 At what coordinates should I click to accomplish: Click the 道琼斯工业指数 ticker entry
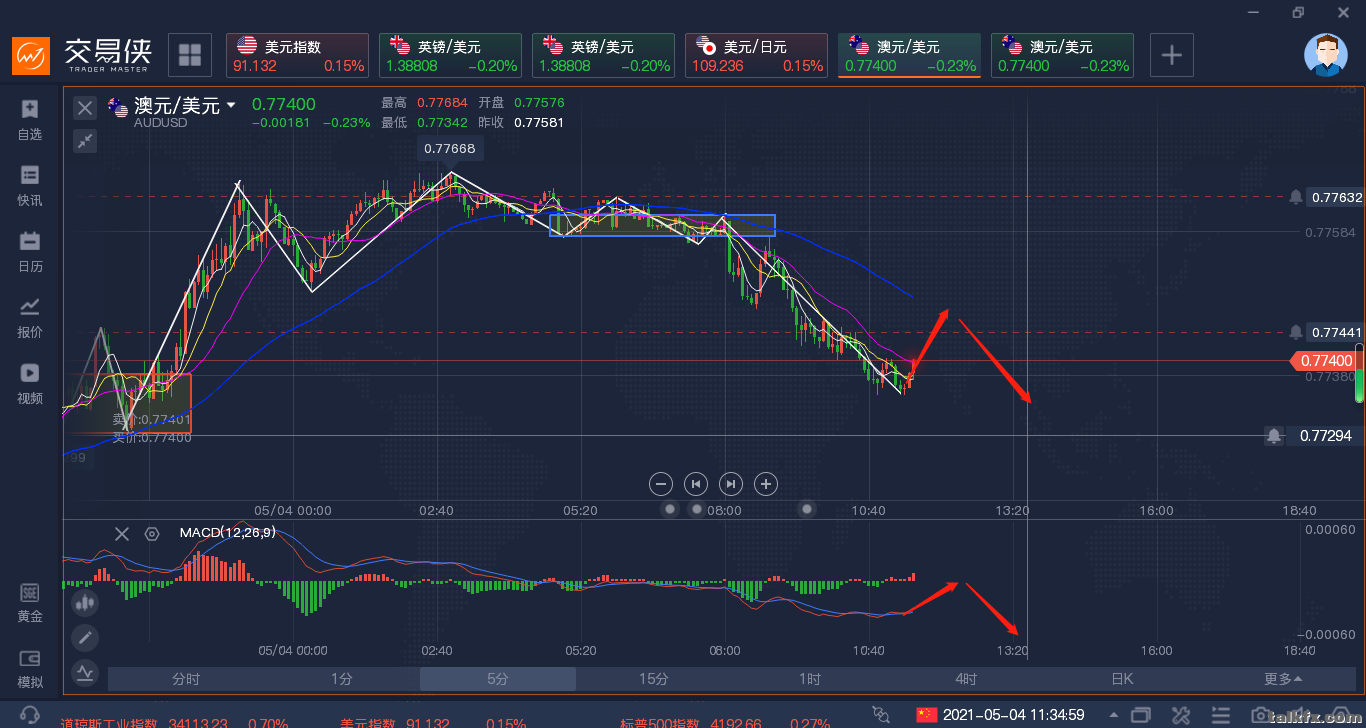coord(175,722)
